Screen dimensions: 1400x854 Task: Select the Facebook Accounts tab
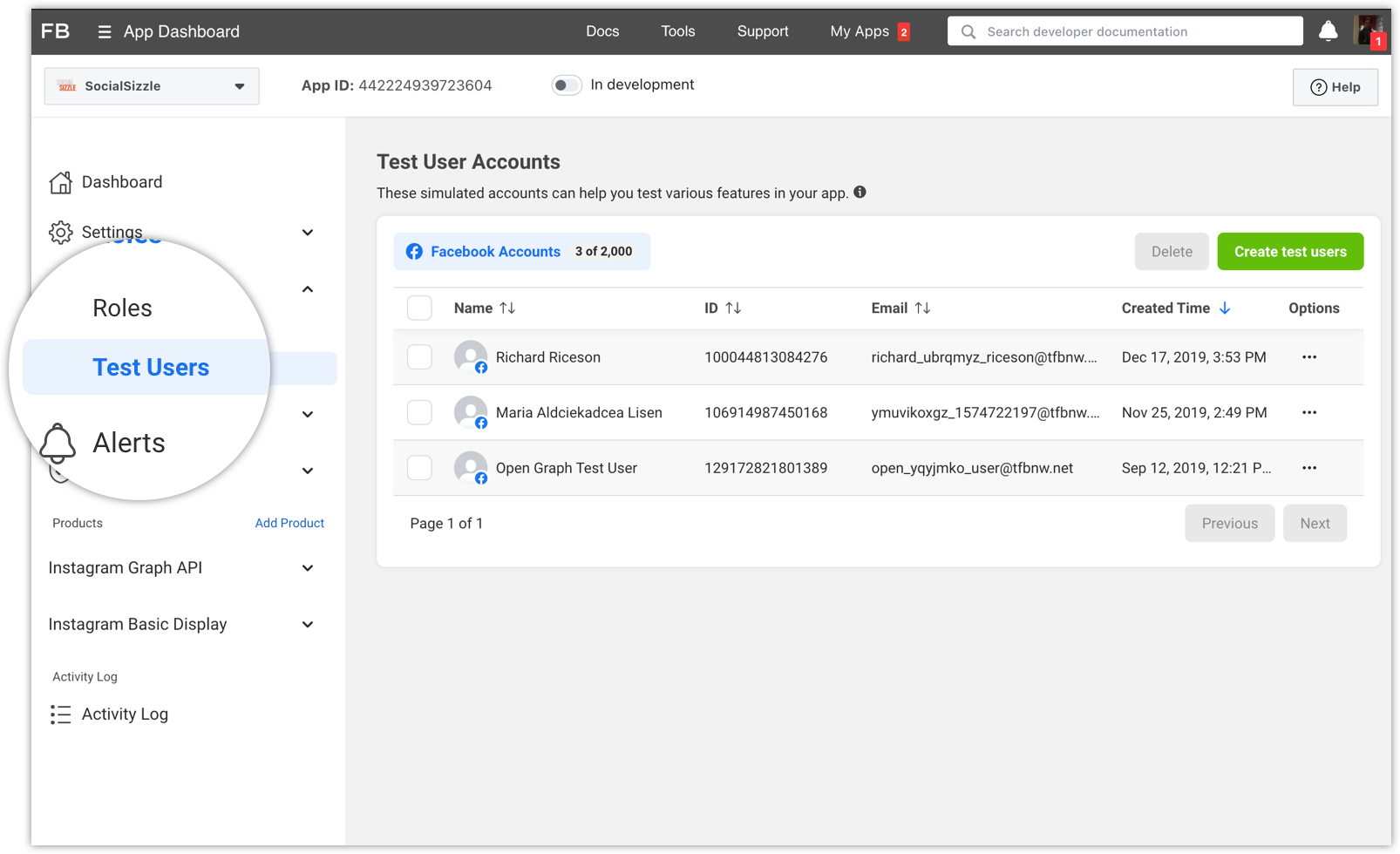tap(521, 252)
